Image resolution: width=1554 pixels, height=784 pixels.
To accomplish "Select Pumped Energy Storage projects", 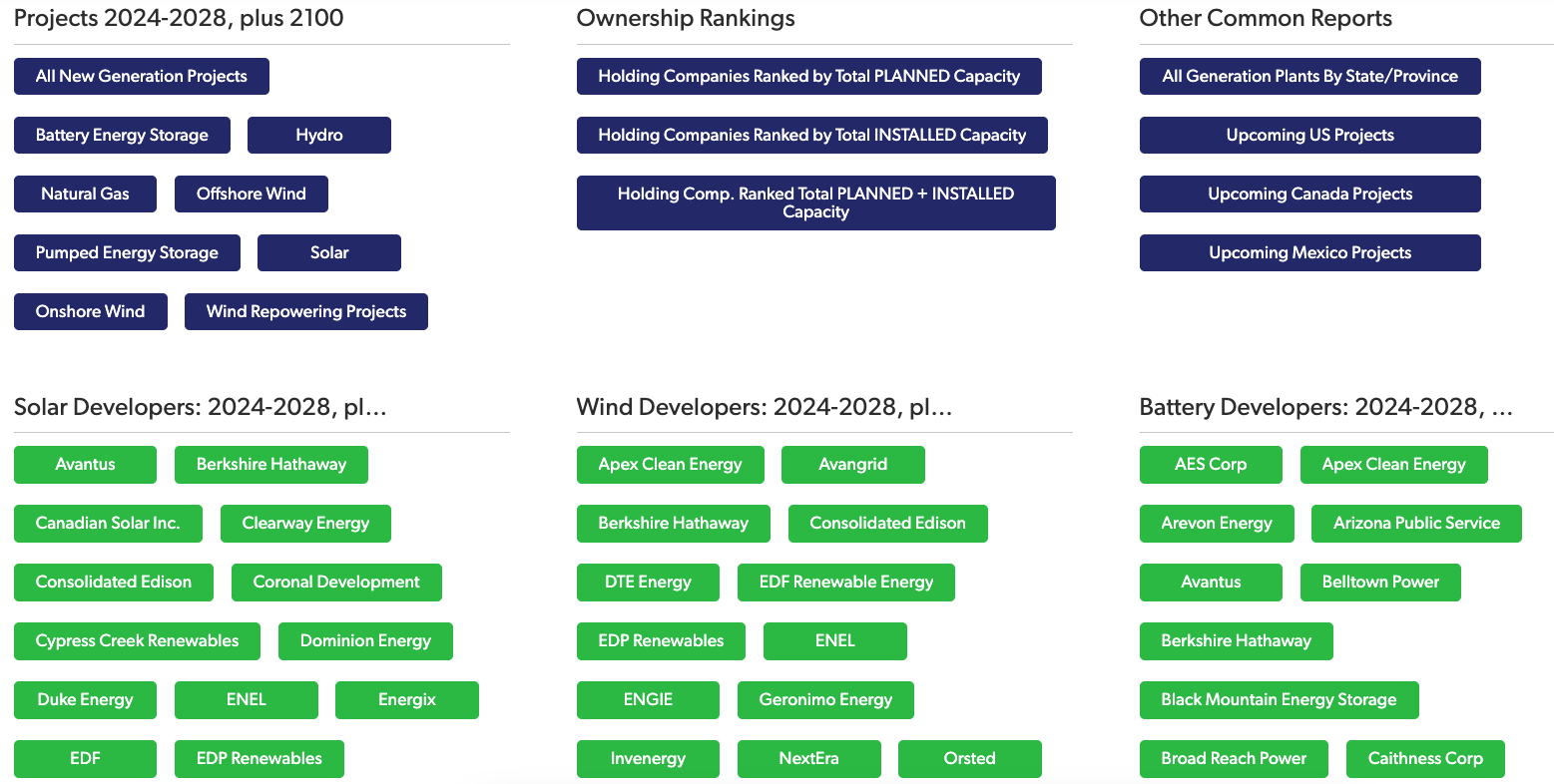I will pos(127,252).
